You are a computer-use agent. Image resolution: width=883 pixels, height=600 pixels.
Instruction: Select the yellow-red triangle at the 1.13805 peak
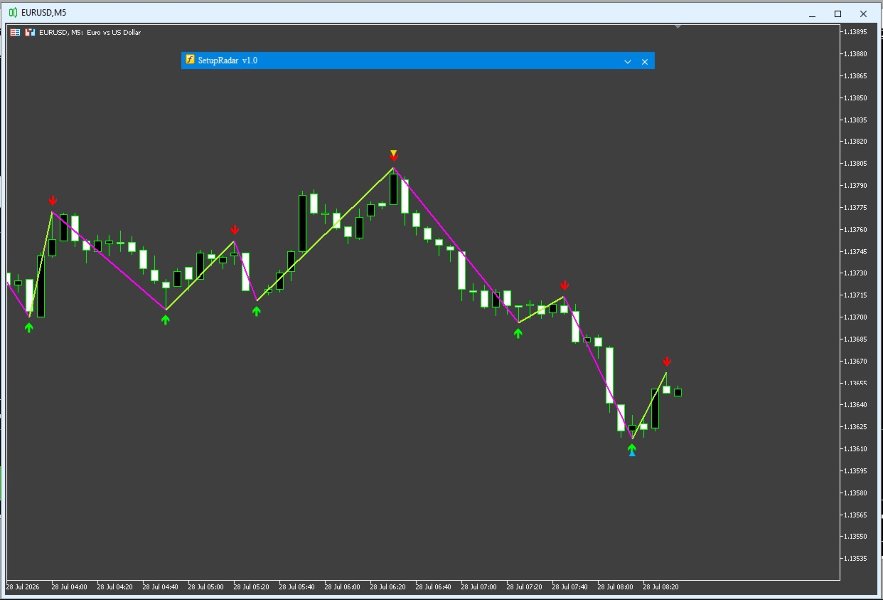[x=394, y=154]
